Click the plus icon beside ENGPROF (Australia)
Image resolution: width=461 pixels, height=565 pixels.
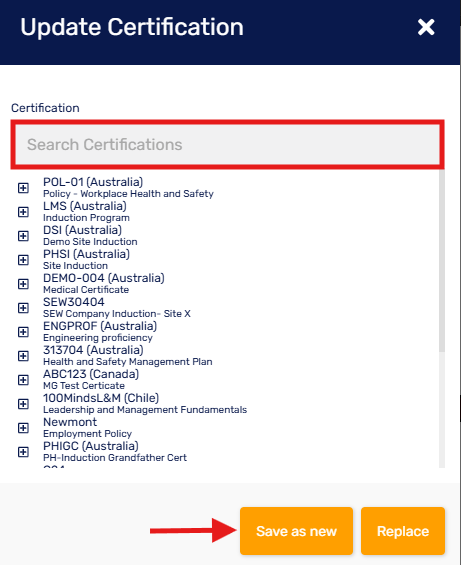(23, 332)
